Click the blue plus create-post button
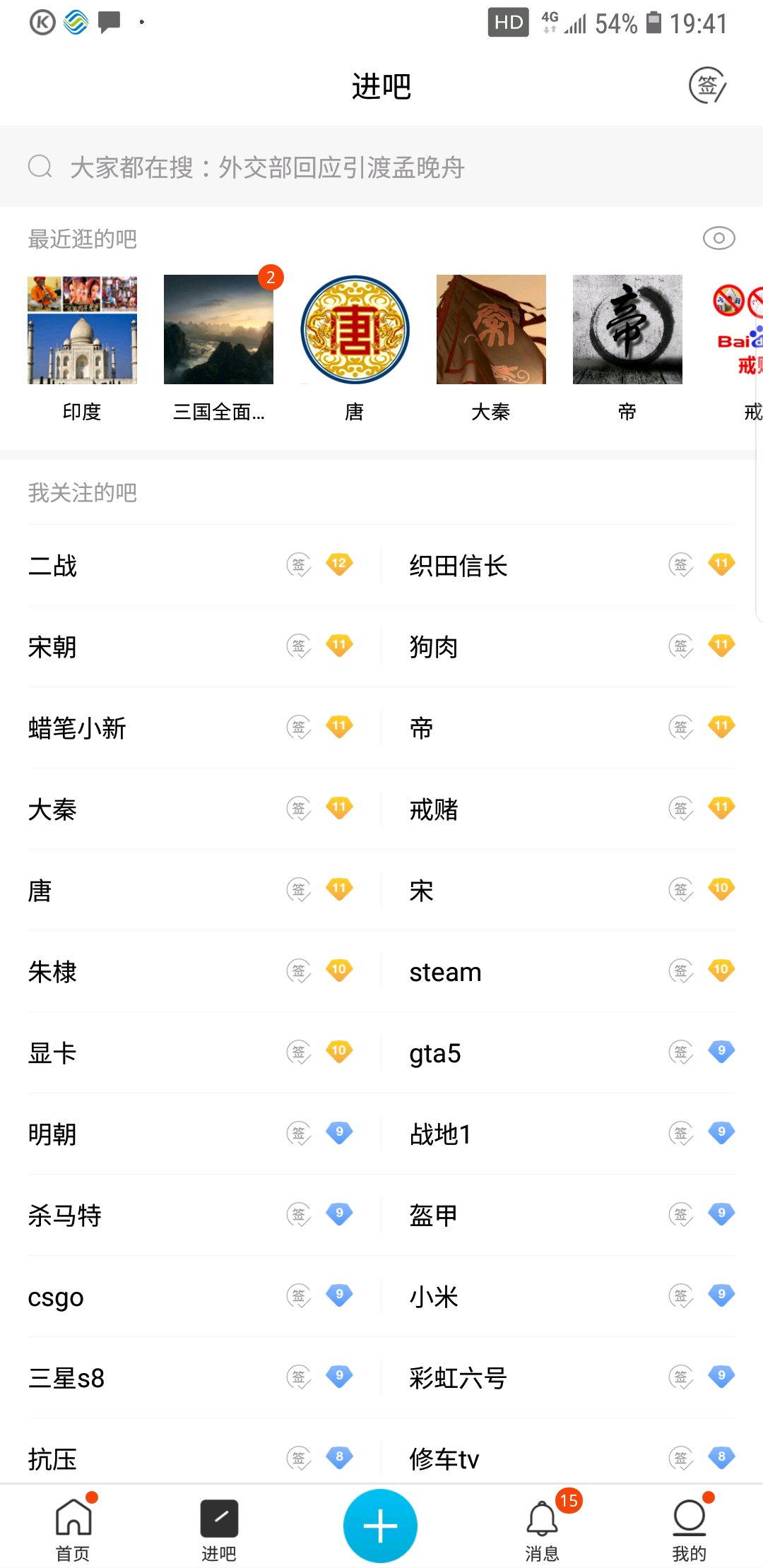 pos(380,1526)
